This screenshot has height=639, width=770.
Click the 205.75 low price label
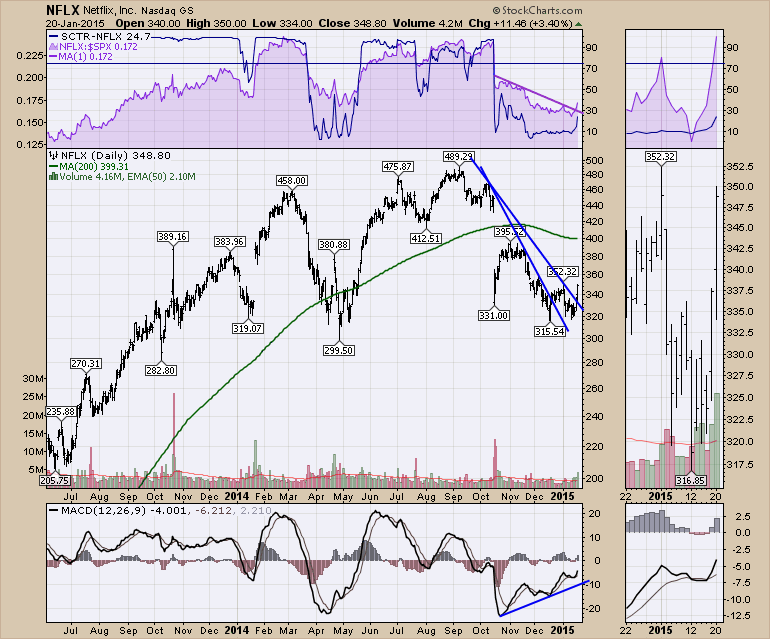(55, 480)
